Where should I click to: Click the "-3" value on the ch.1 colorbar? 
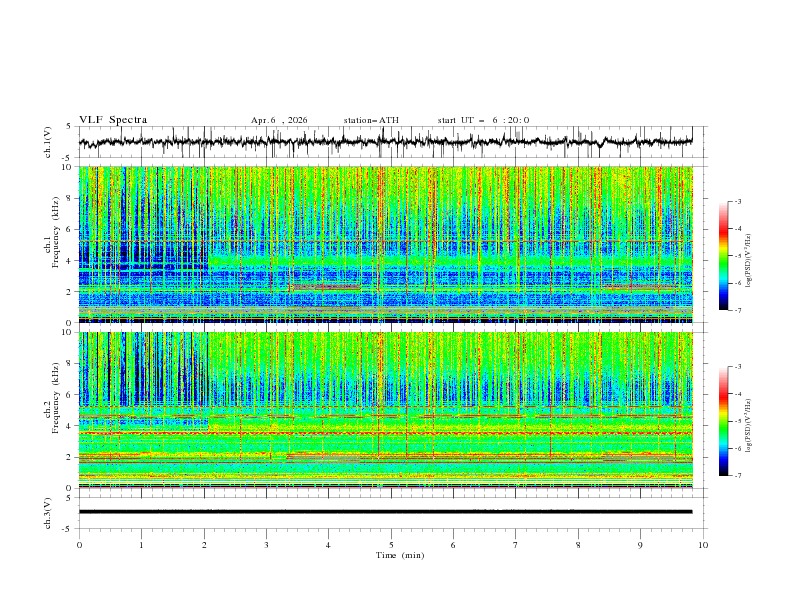[x=737, y=201]
